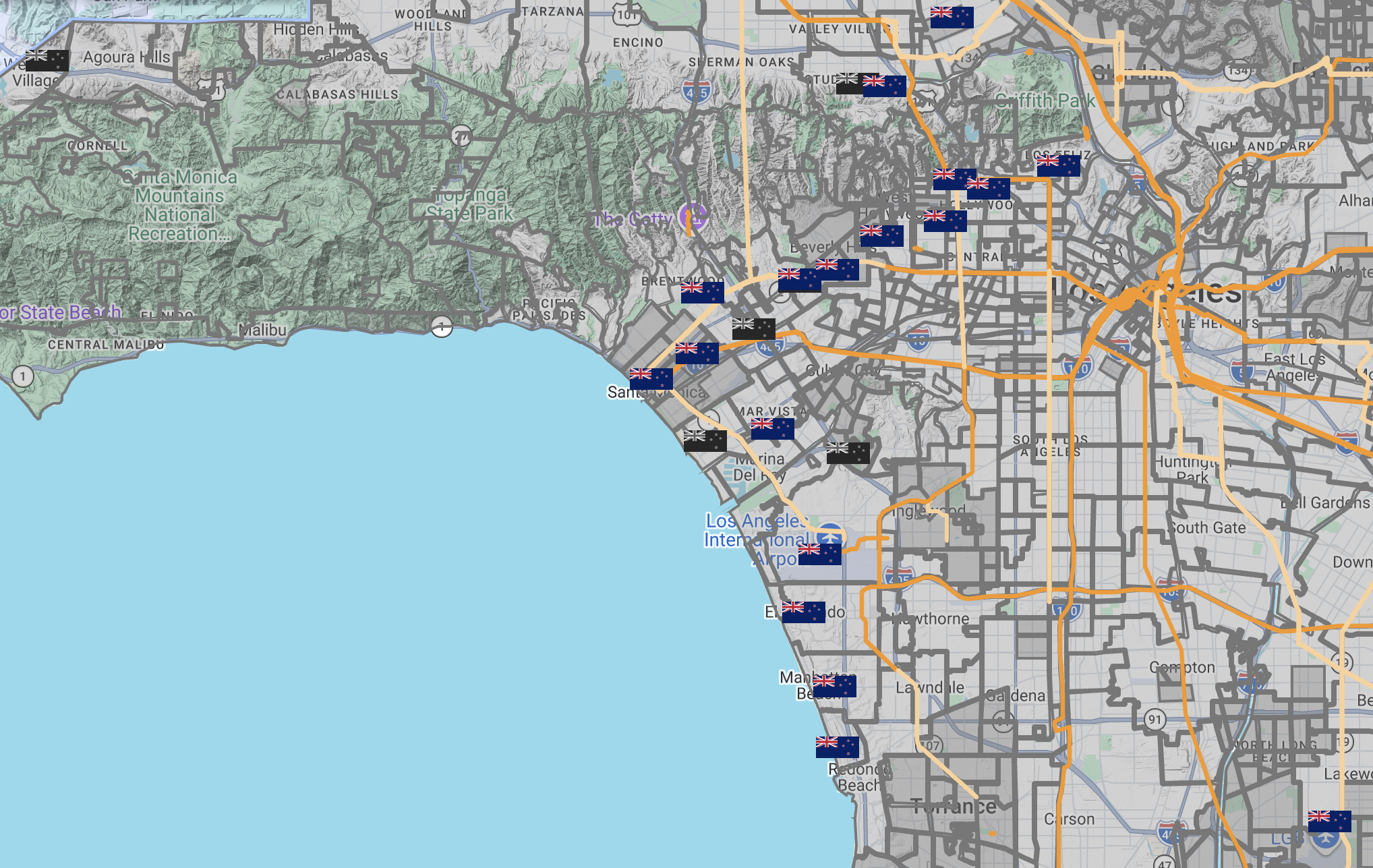1373x868 pixels.
Task: Click the black flag southeast of Mar Vista
Action: tap(848, 453)
